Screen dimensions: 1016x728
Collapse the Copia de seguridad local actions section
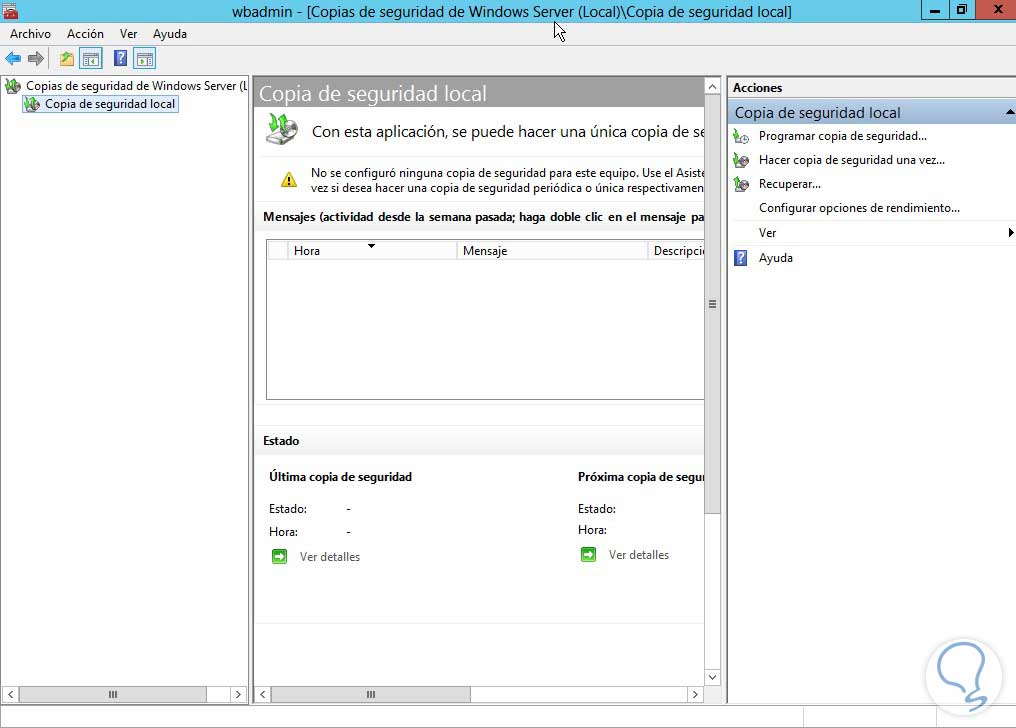[x=1010, y=113]
